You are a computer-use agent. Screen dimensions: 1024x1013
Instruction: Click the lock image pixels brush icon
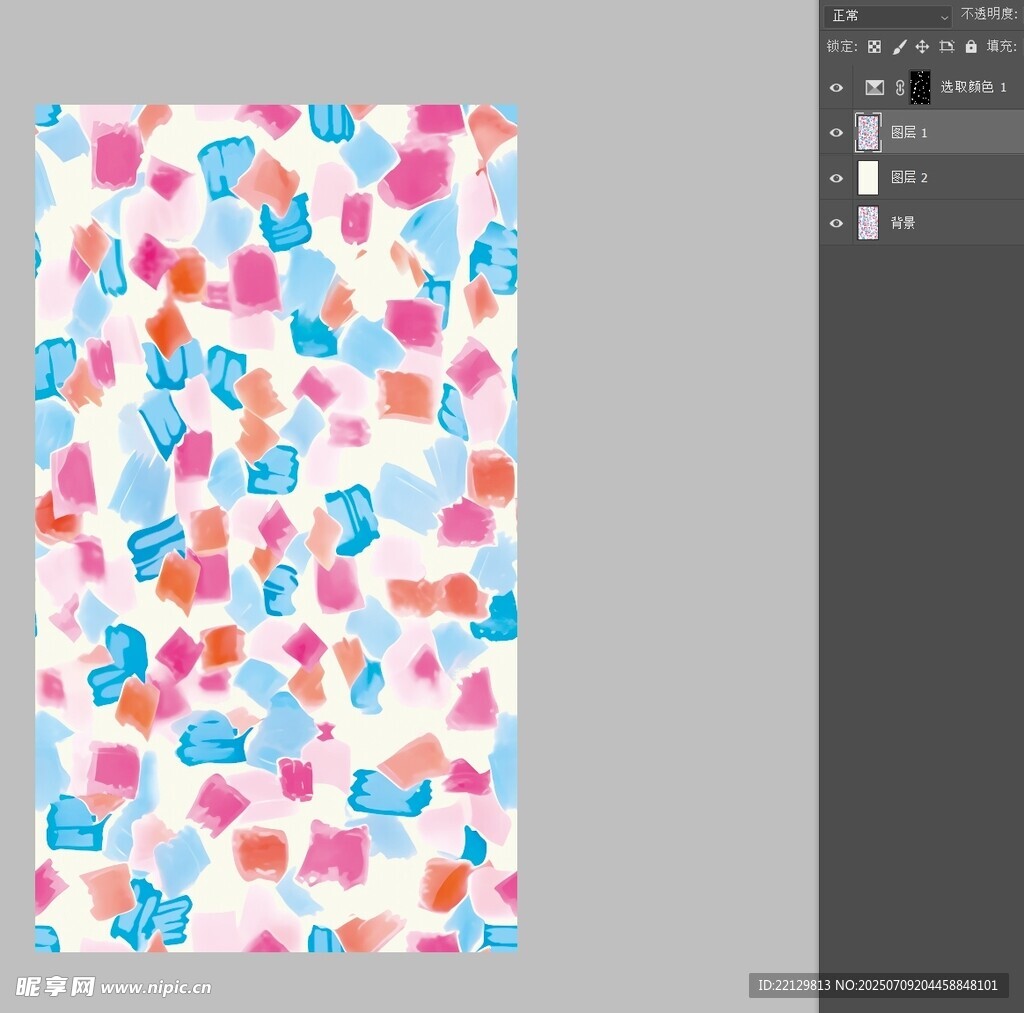(899, 47)
